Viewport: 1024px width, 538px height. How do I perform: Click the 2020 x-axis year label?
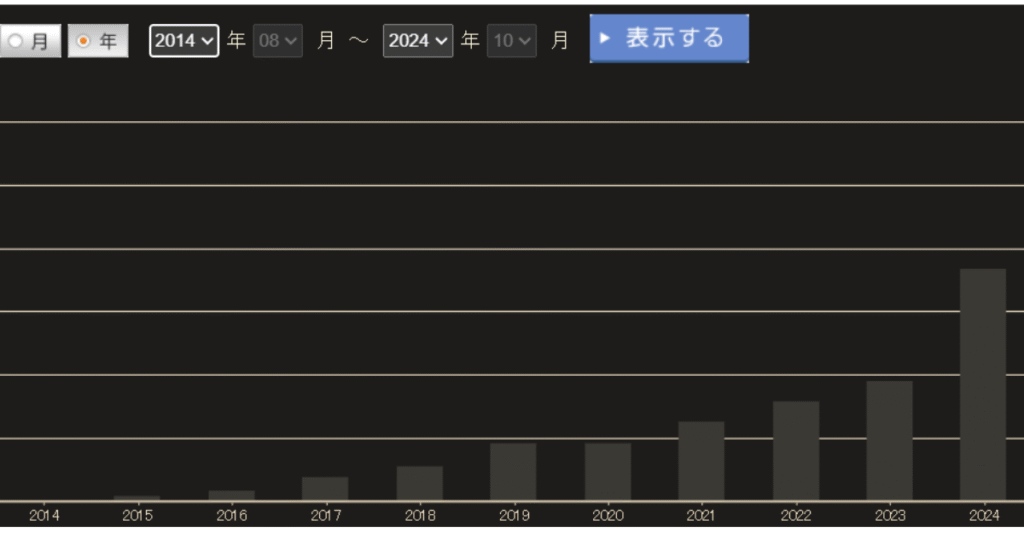[x=607, y=516]
